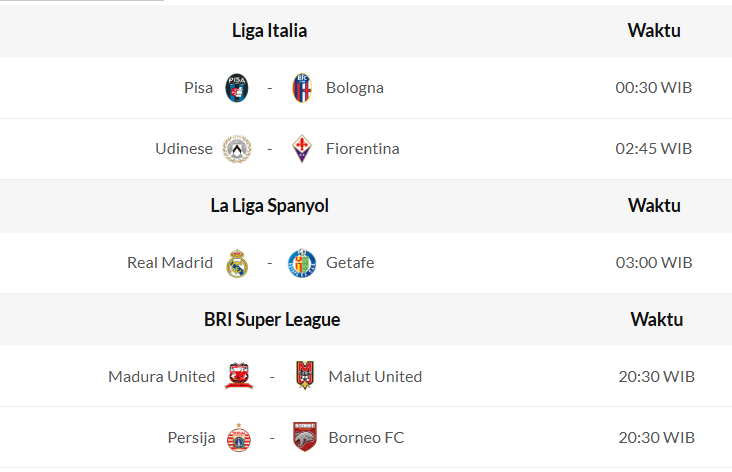Click the Bologna club crest
This screenshot has width=732, height=472.
click(302, 88)
